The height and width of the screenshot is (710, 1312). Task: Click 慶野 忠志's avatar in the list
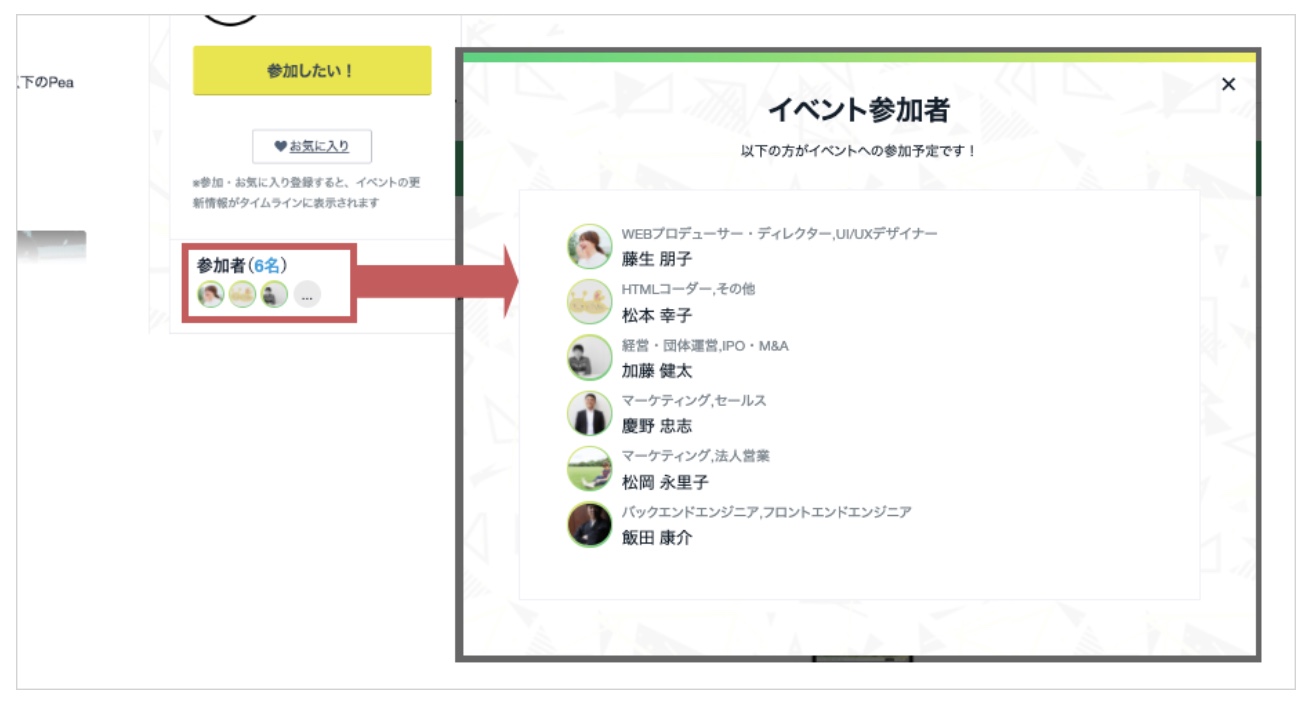tap(589, 413)
